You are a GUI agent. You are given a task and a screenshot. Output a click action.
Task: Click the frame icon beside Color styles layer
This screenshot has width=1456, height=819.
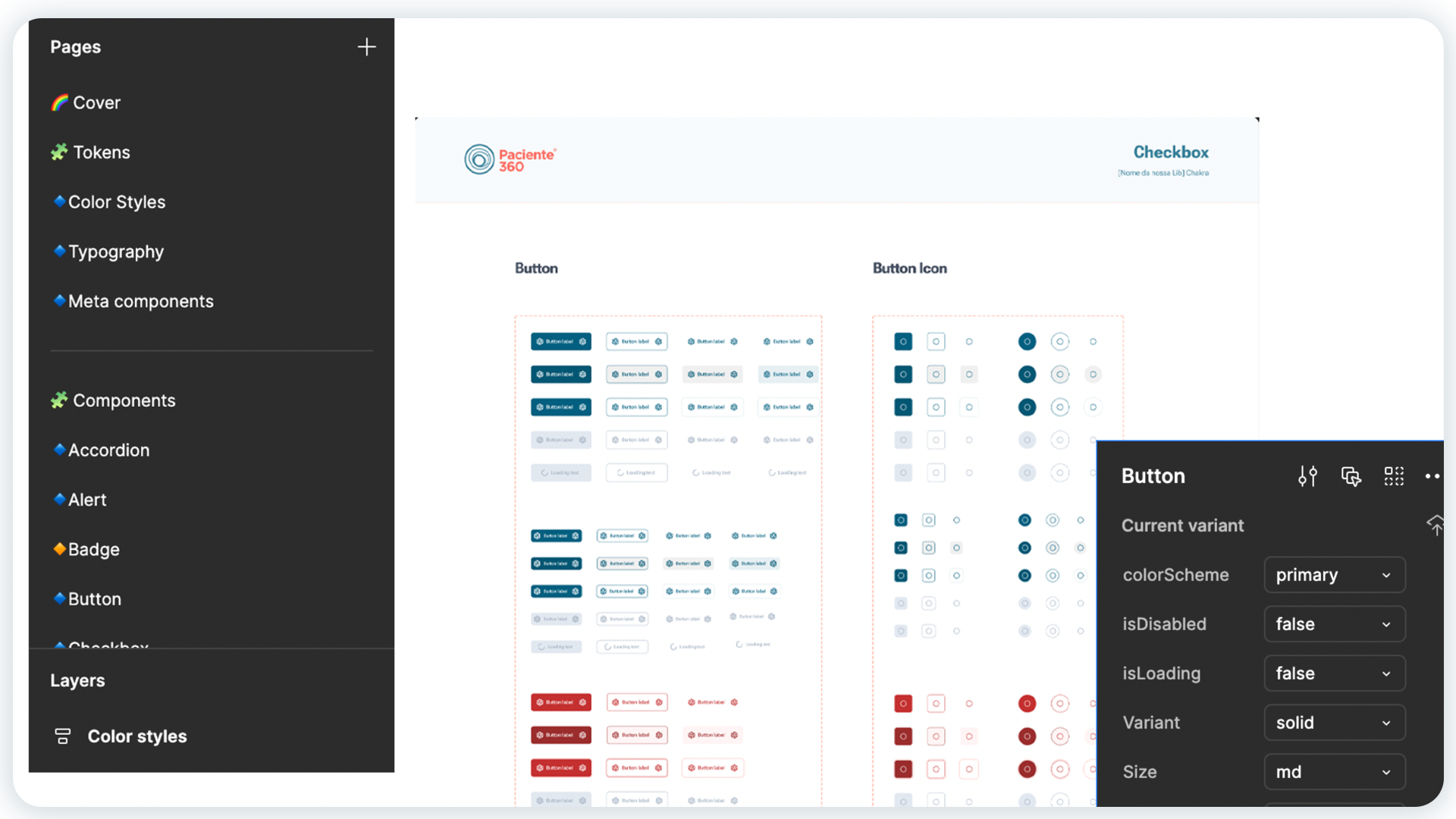[63, 736]
